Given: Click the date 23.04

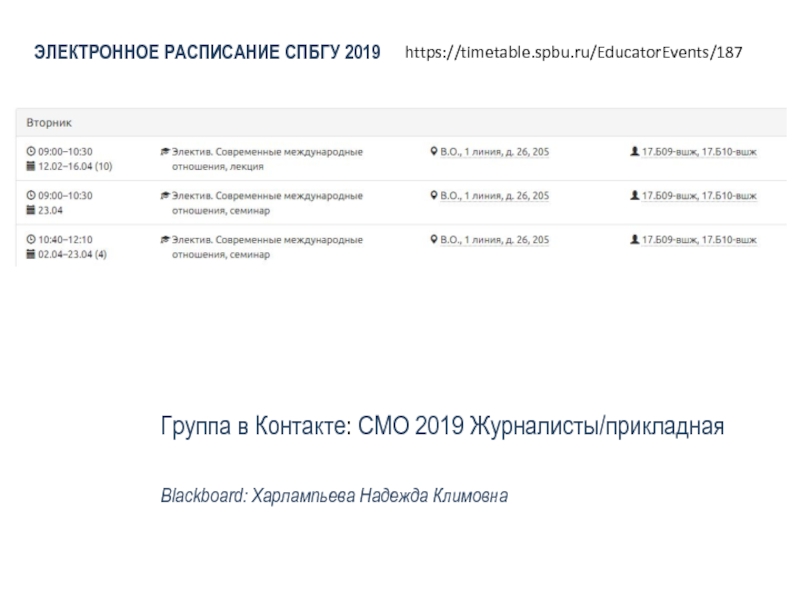Looking at the screenshot, I should coord(50,210).
